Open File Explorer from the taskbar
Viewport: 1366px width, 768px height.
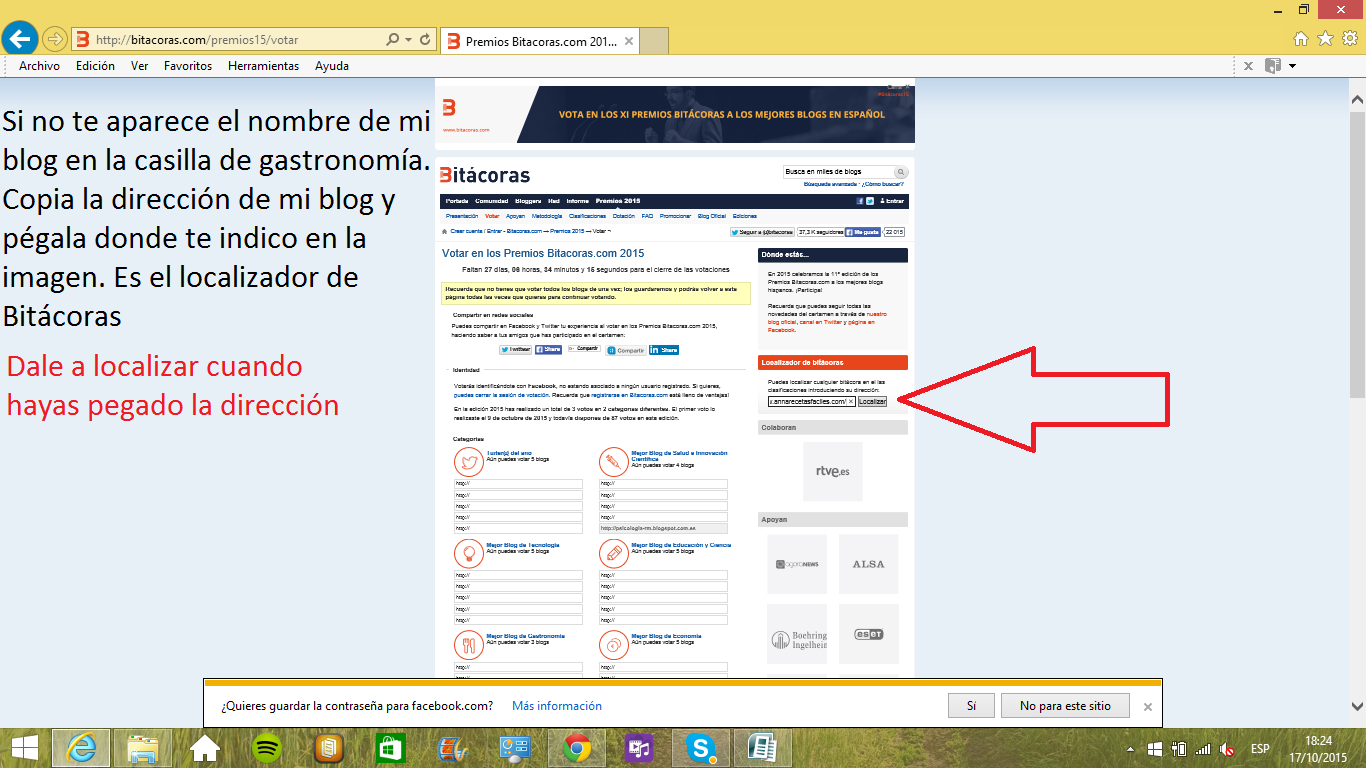pyautogui.click(x=142, y=747)
